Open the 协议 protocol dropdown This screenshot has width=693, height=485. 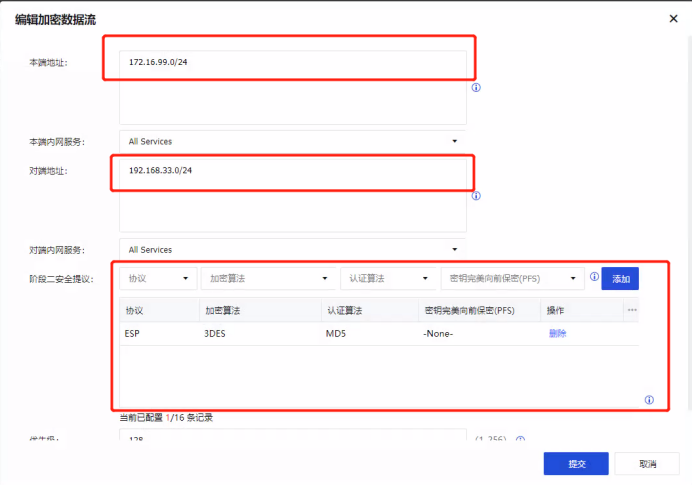tap(158, 279)
